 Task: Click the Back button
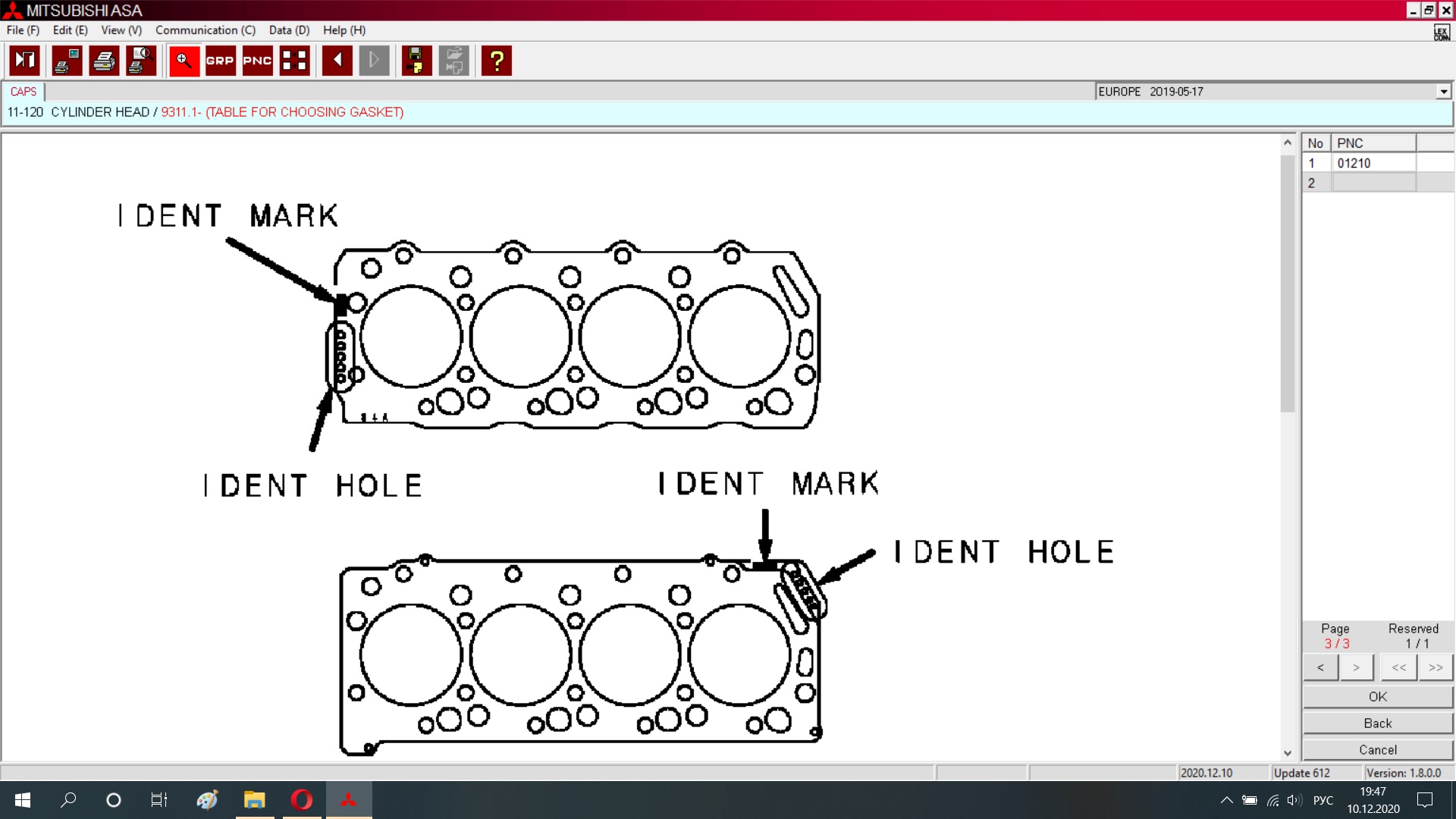coord(1377,723)
